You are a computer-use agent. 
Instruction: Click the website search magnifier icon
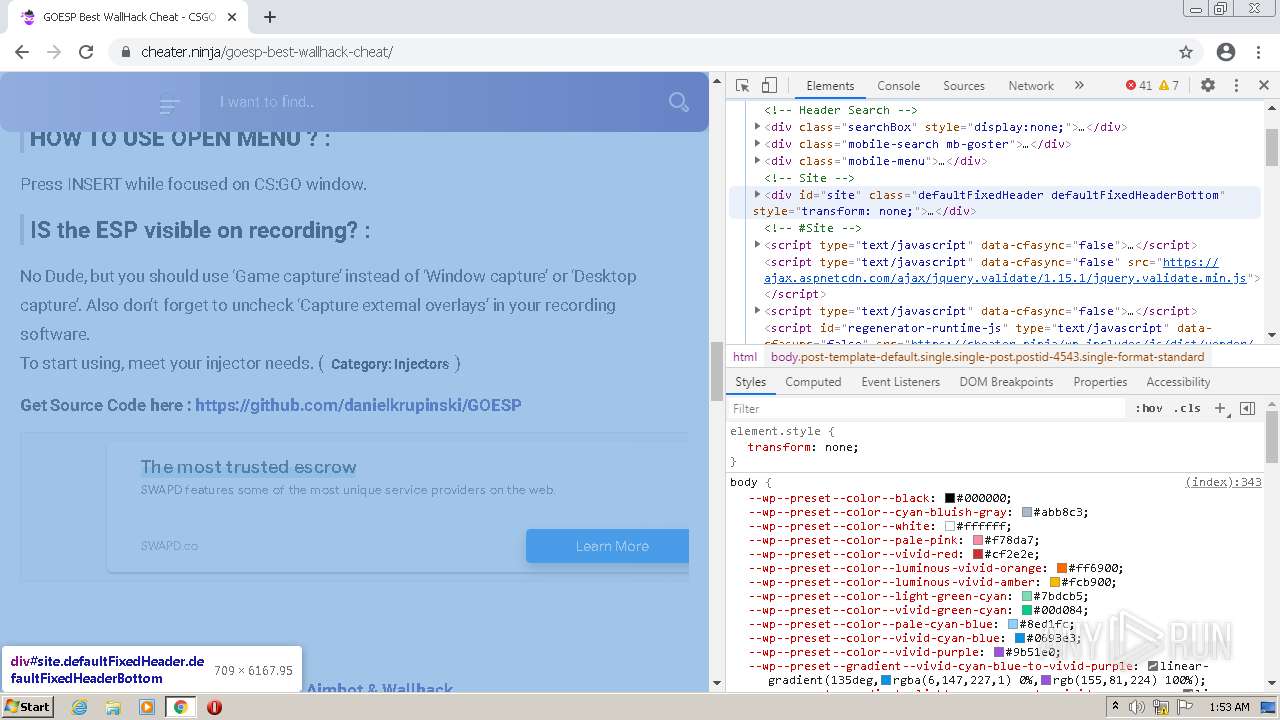click(x=679, y=102)
